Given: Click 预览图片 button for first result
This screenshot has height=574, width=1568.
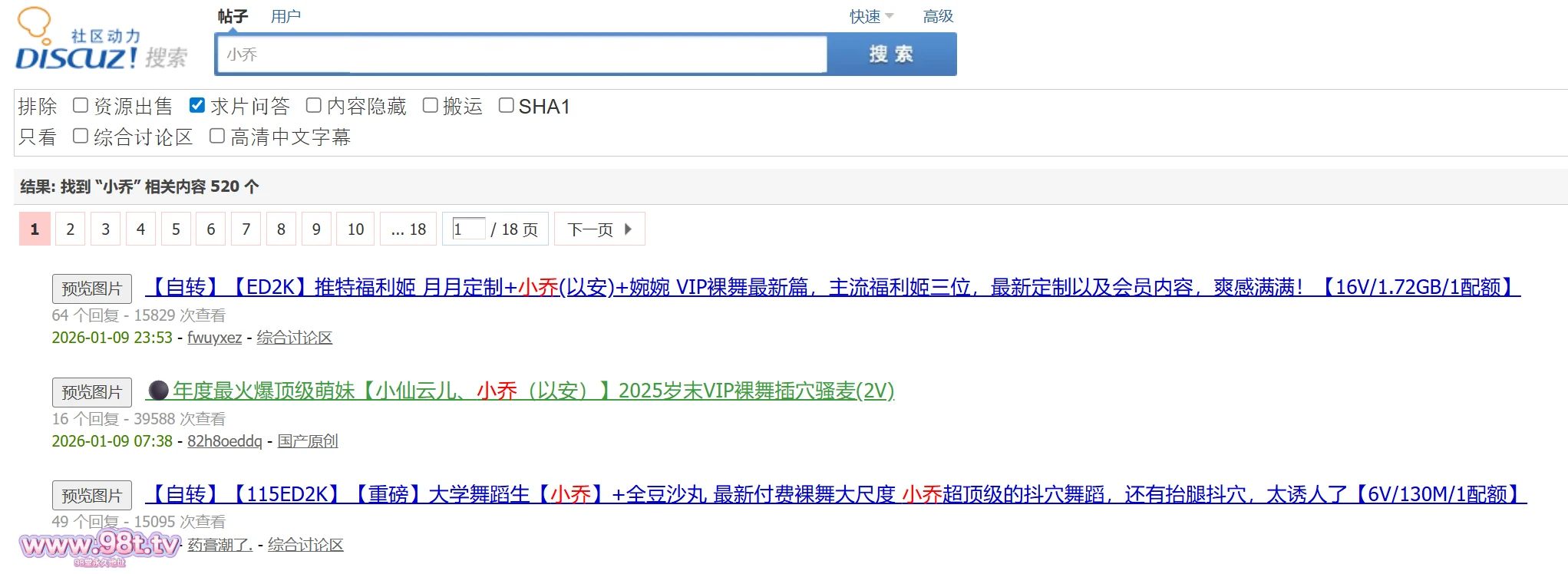Looking at the screenshot, I should [x=92, y=289].
